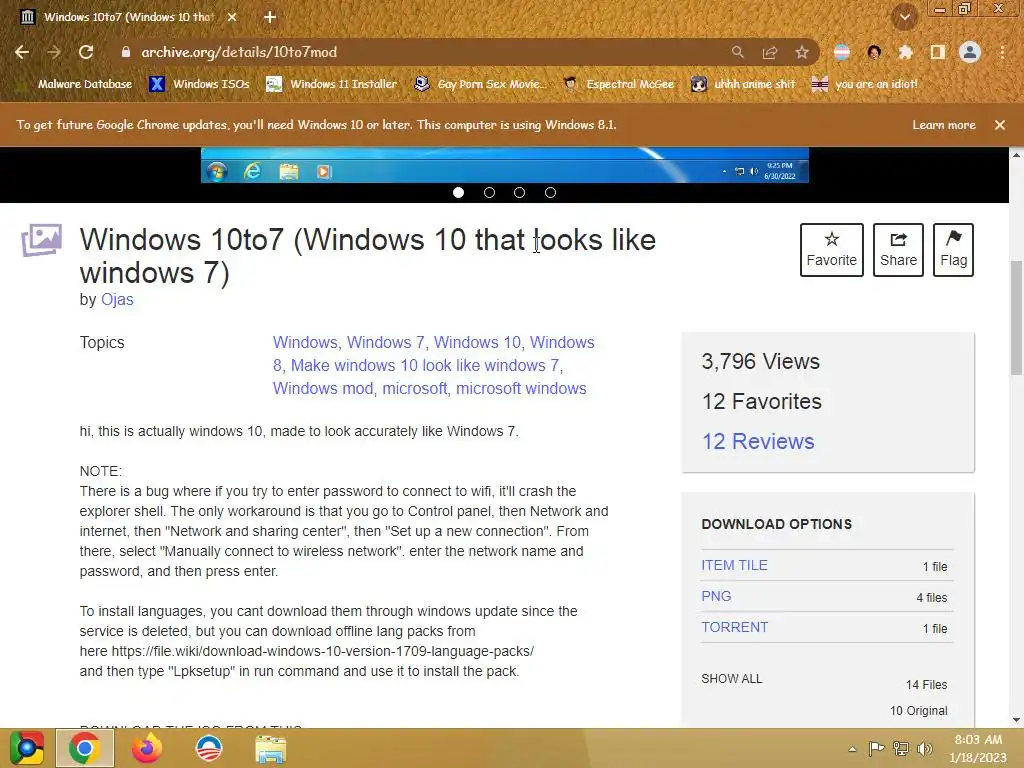Open the Chrome profile avatar
The image size is (1024, 768).
pyautogui.click(x=970, y=52)
